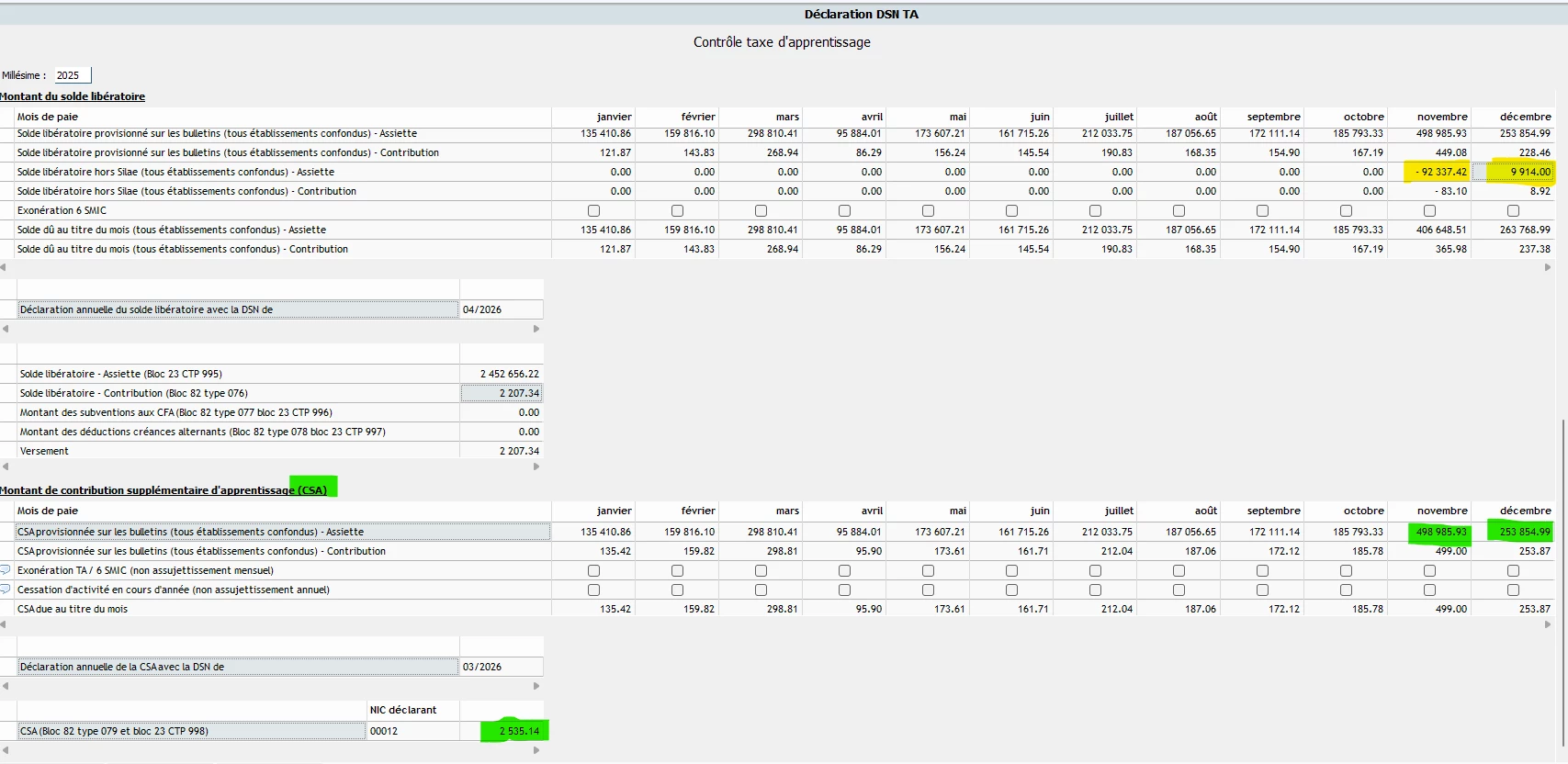Click CSA due au titre du mois cell 499.00
The height and width of the screenshot is (764, 1568).
pos(1430,609)
